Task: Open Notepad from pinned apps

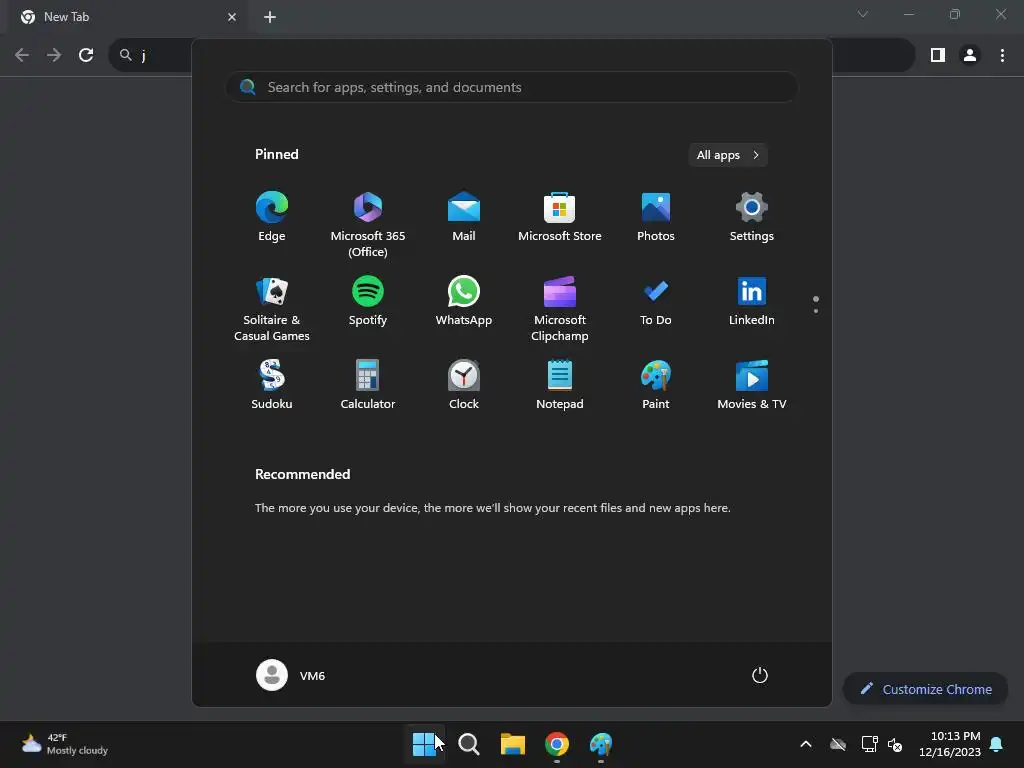Action: click(x=560, y=385)
